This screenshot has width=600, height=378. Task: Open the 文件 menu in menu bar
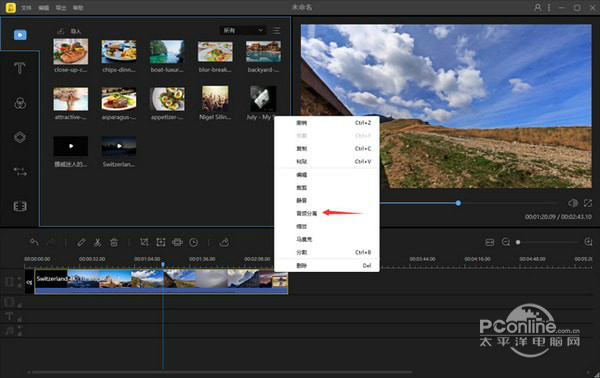pos(26,8)
